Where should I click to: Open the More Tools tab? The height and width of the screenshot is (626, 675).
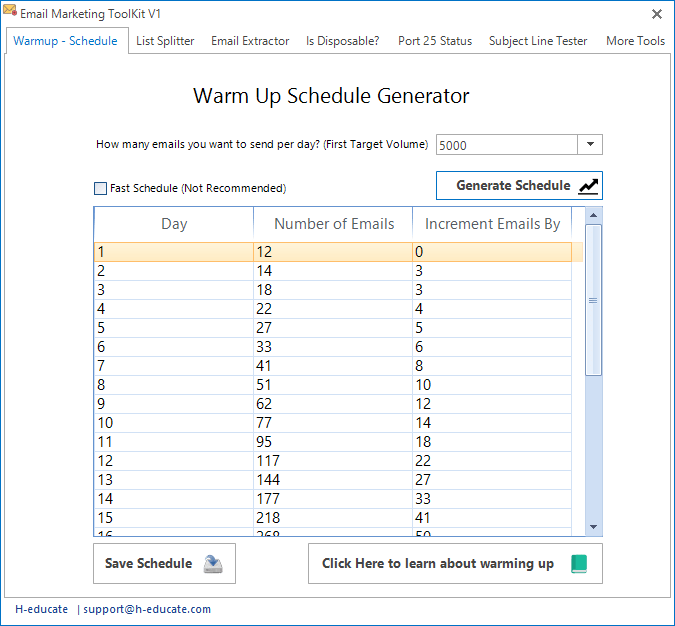click(635, 41)
